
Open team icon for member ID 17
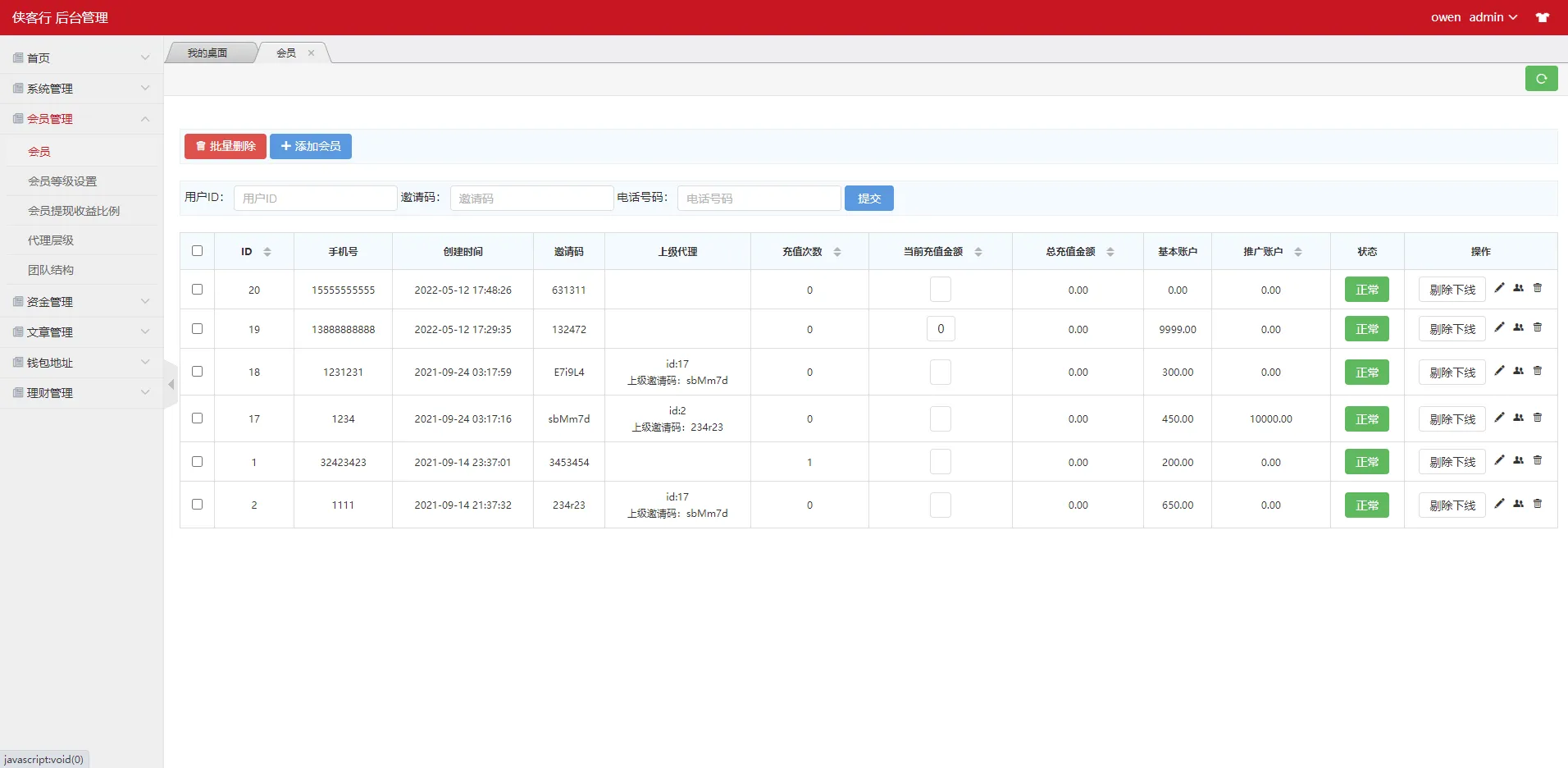coord(1519,417)
